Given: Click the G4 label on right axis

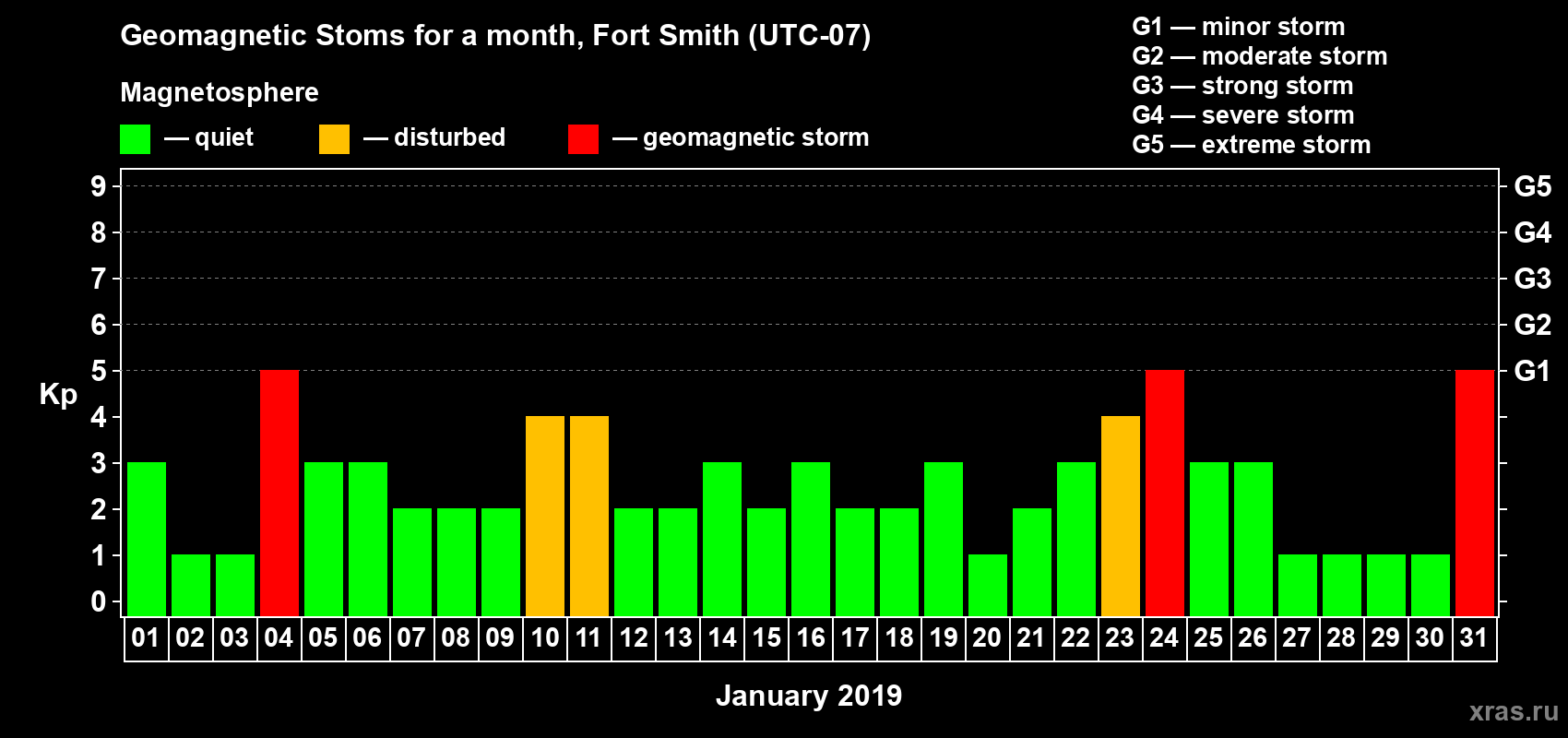Looking at the screenshot, I should (x=1532, y=232).
